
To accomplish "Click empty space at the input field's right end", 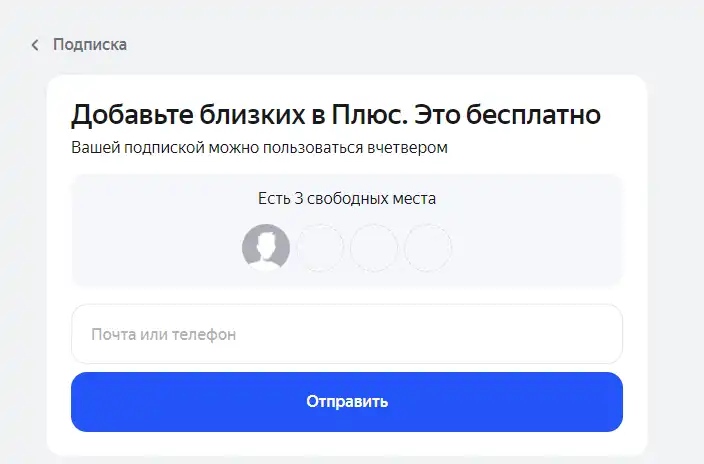I will click(584, 334).
